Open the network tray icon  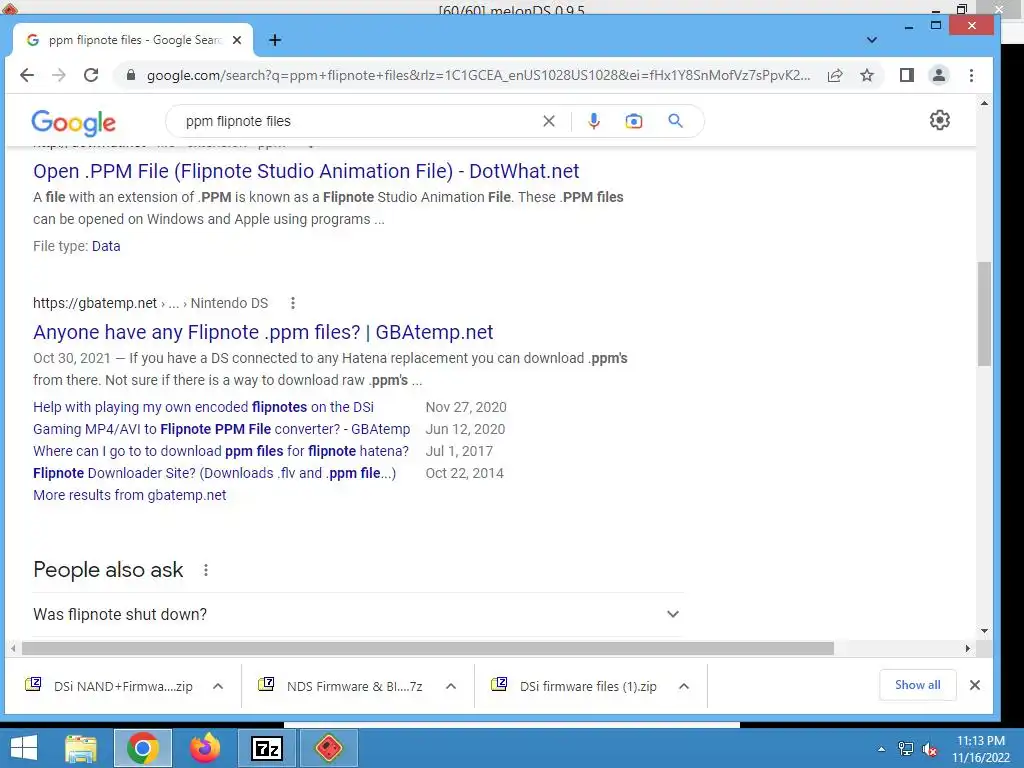[x=905, y=749]
